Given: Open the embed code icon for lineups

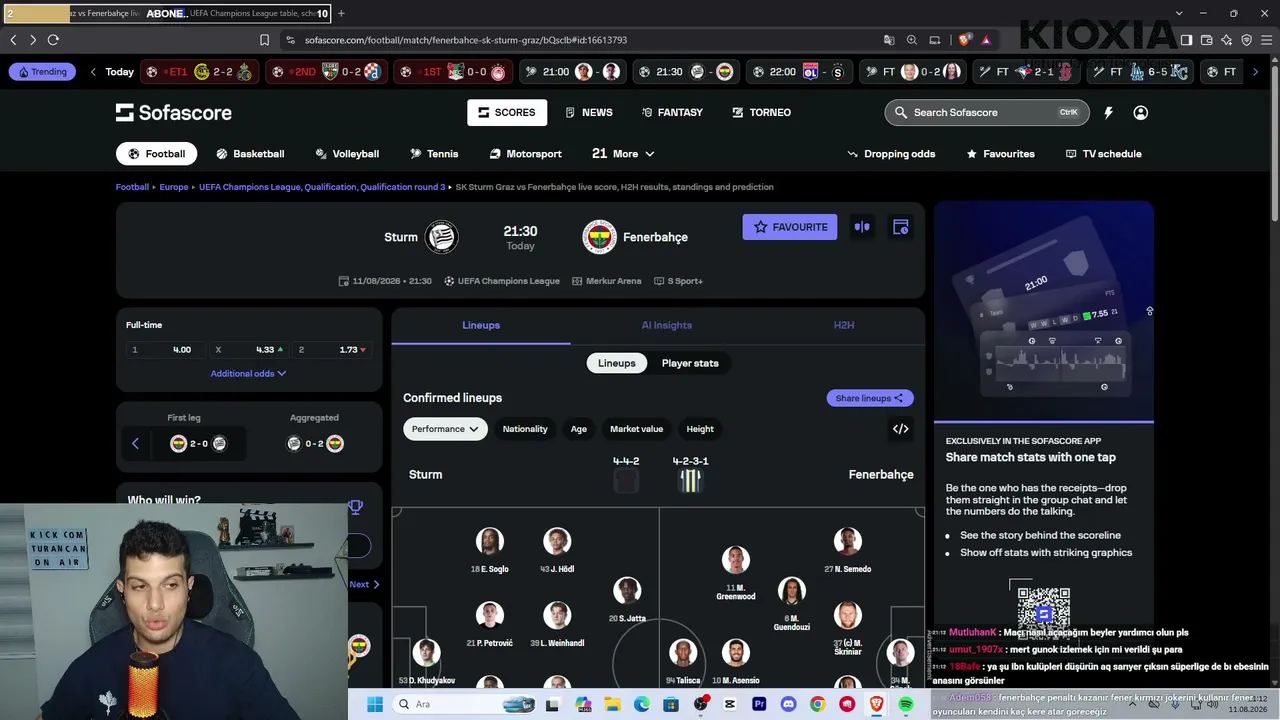Looking at the screenshot, I should click(900, 429).
